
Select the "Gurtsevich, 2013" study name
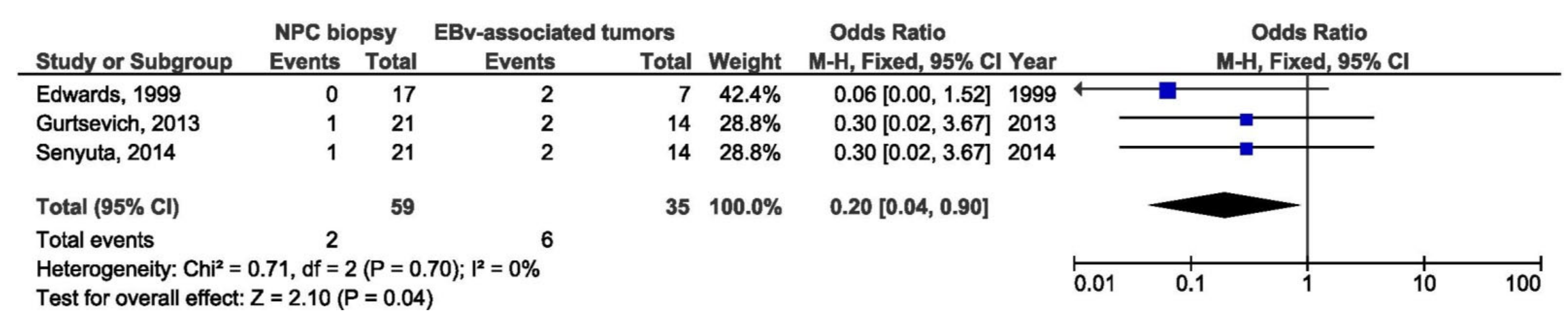117,124
